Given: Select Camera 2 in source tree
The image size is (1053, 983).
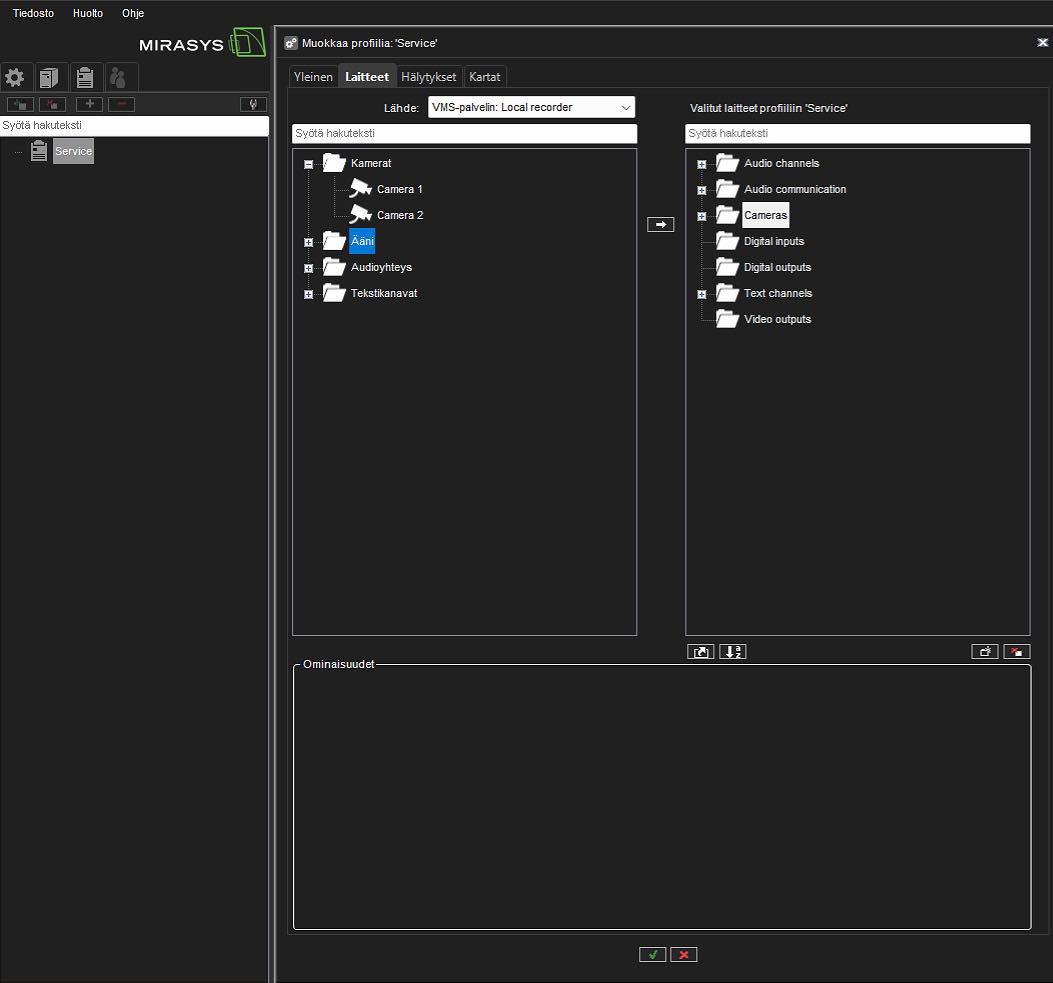Looking at the screenshot, I should pyautogui.click(x=399, y=215).
